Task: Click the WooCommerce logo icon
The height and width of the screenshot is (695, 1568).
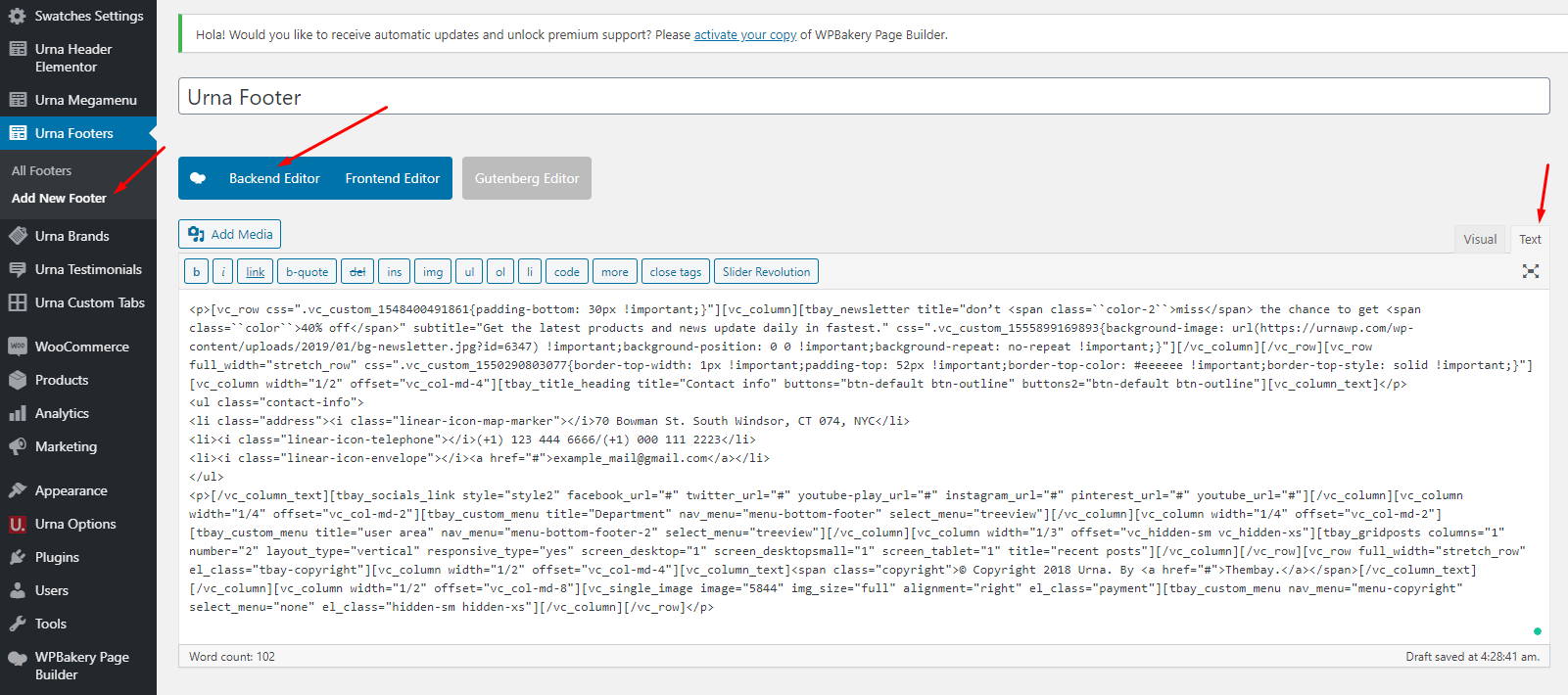Action: coord(18,347)
